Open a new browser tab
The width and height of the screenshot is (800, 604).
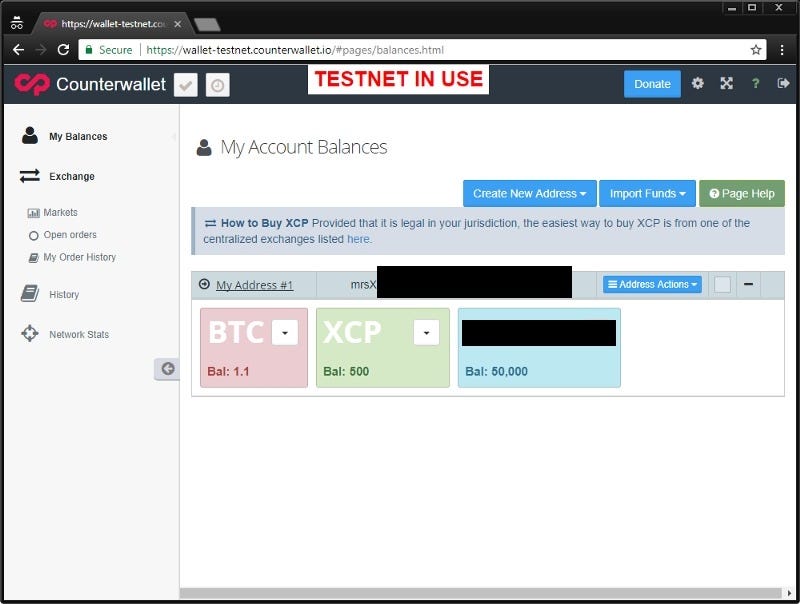(207, 24)
